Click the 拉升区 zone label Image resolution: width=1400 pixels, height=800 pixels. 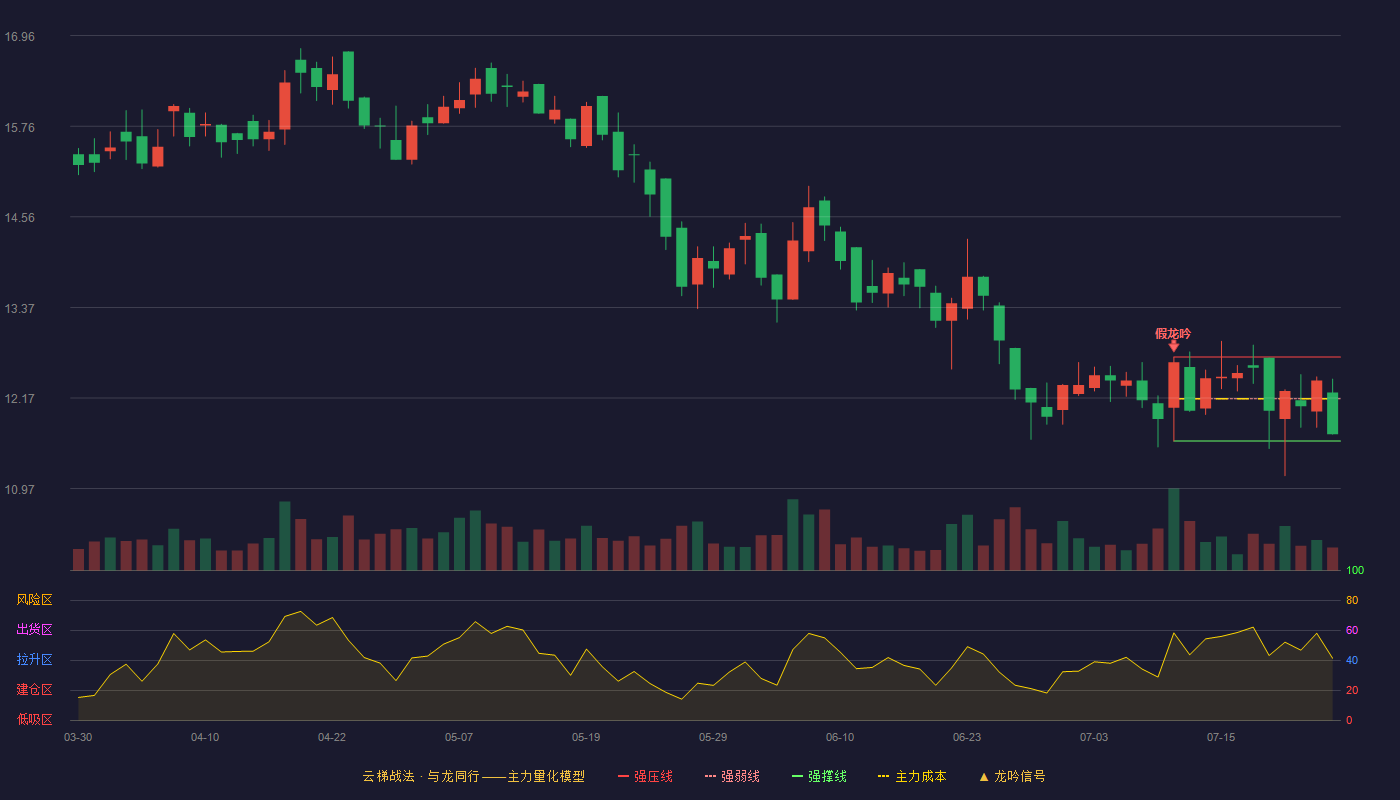[34, 660]
